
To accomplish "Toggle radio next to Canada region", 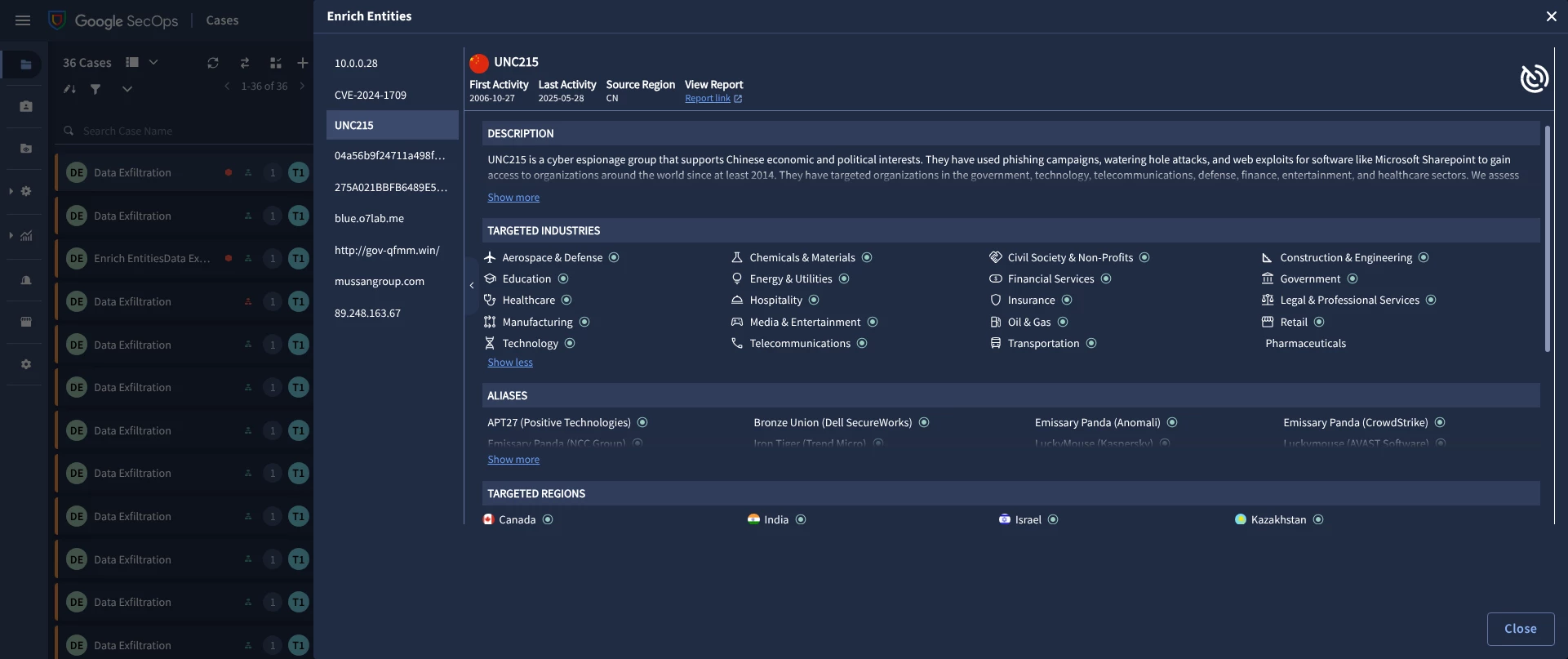I will coord(548,519).
